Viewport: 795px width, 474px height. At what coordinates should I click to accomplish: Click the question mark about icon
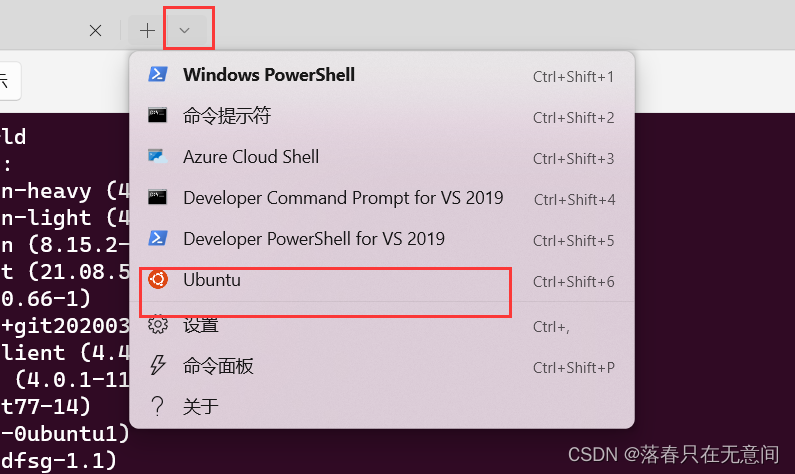[x=158, y=406]
